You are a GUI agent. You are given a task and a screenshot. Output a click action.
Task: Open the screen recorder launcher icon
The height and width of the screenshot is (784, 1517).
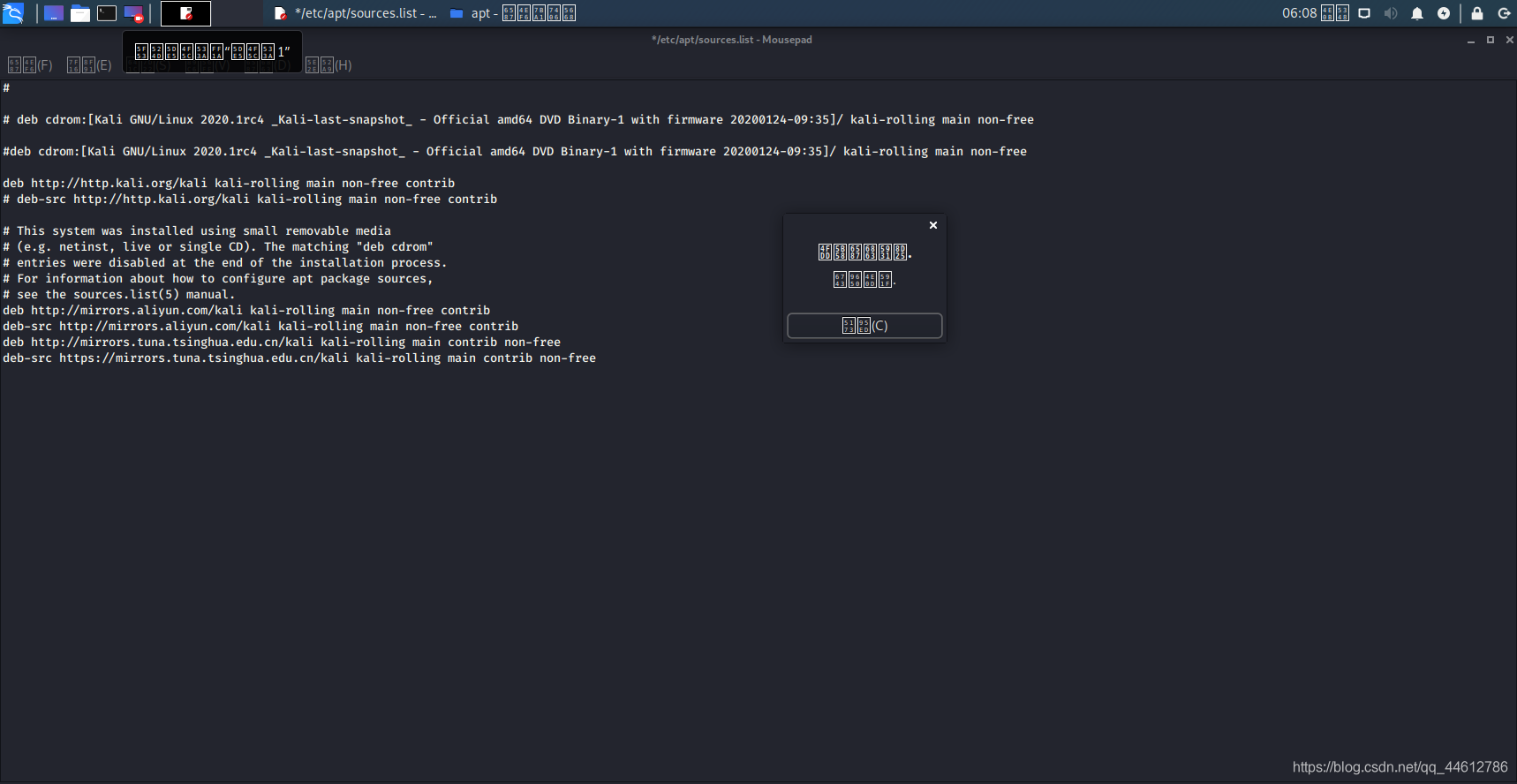[x=133, y=13]
